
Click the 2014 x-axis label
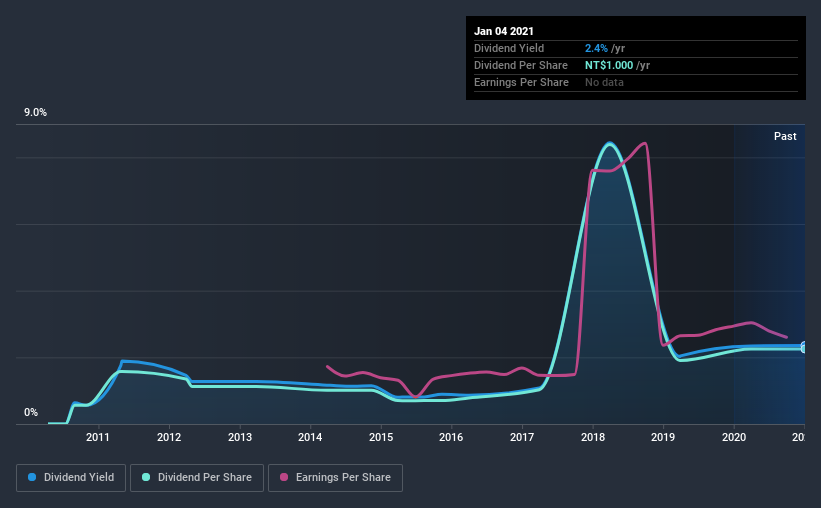tap(310, 437)
